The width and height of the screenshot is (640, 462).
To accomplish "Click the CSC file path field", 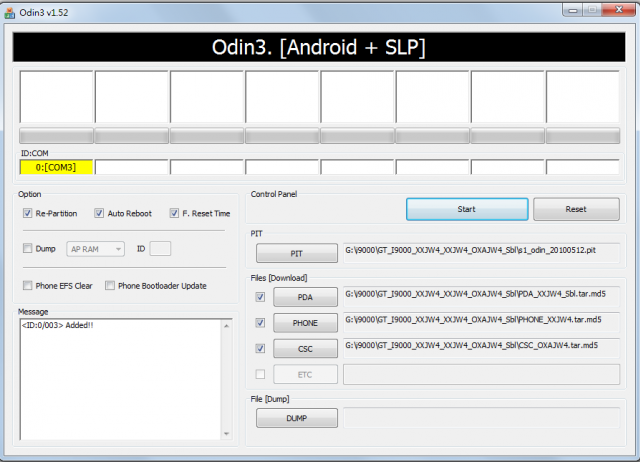I will click(x=482, y=348).
